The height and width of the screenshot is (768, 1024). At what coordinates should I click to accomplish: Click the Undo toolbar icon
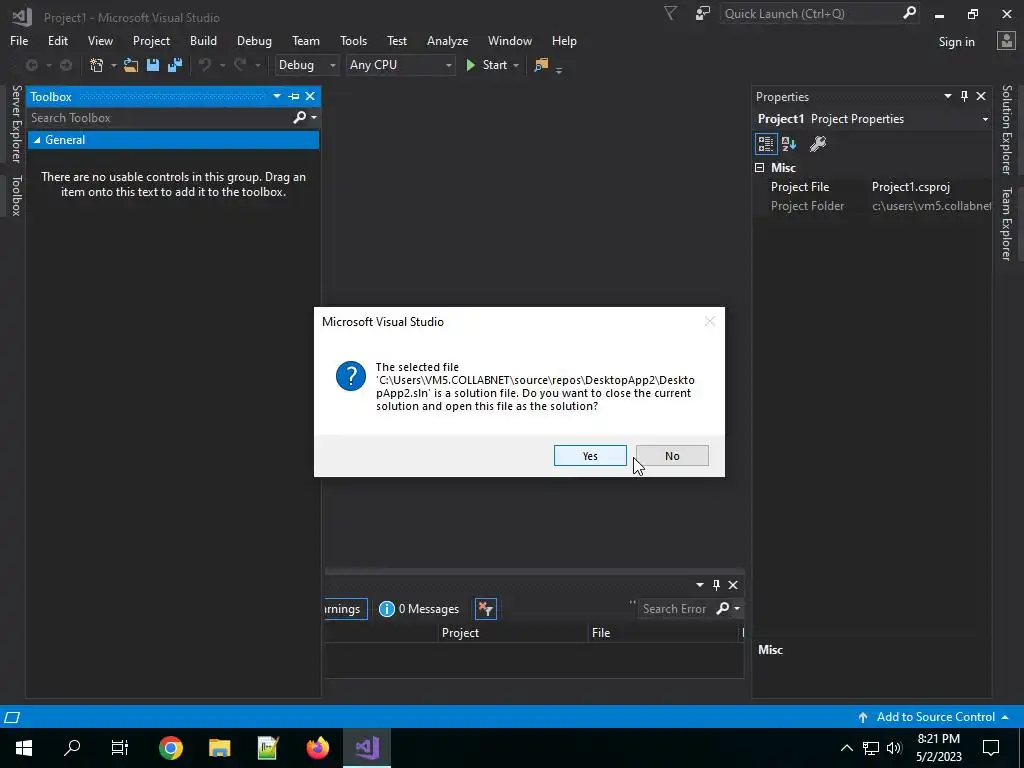coord(205,65)
